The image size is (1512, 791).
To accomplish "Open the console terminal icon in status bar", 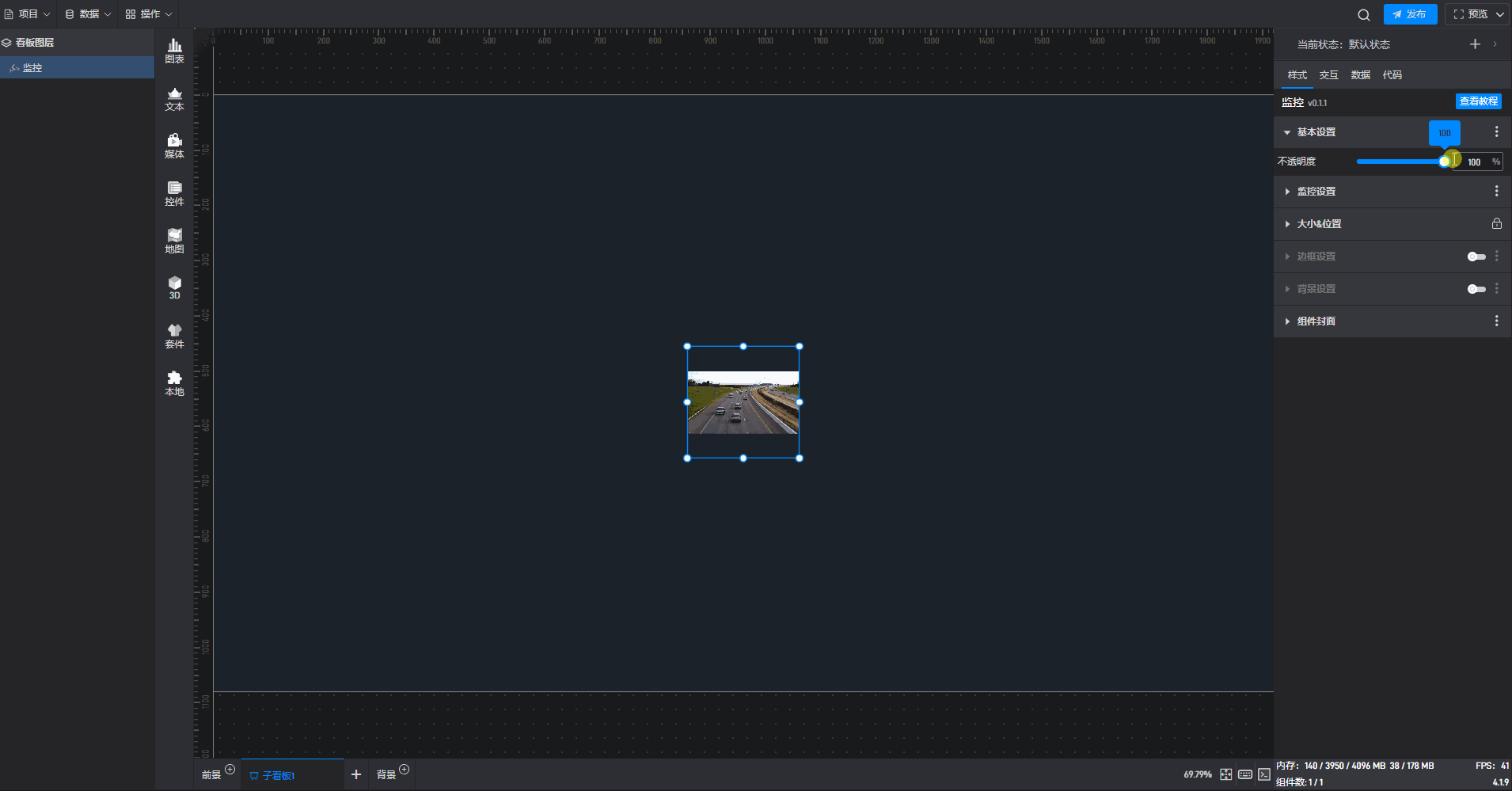I will [1264, 774].
